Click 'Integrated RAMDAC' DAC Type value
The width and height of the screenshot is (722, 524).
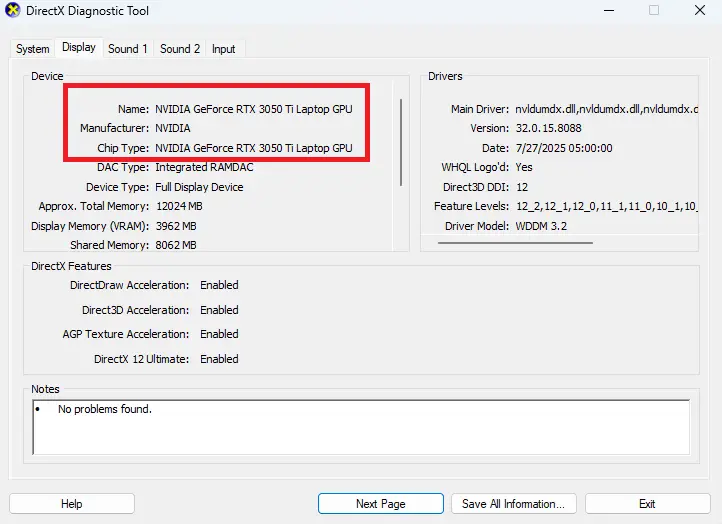pos(204,167)
